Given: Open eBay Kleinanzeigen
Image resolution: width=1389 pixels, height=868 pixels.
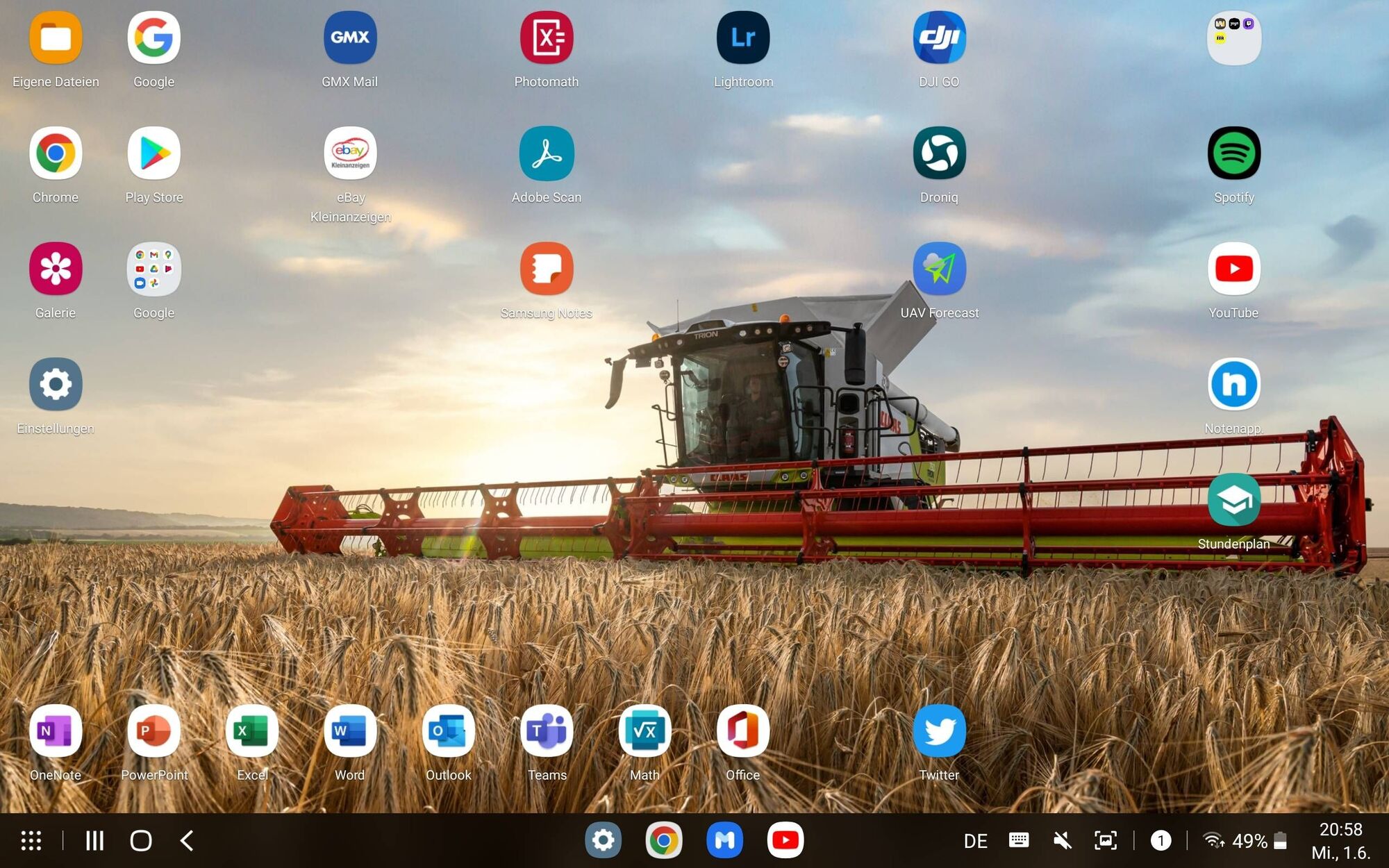Looking at the screenshot, I should [x=350, y=153].
